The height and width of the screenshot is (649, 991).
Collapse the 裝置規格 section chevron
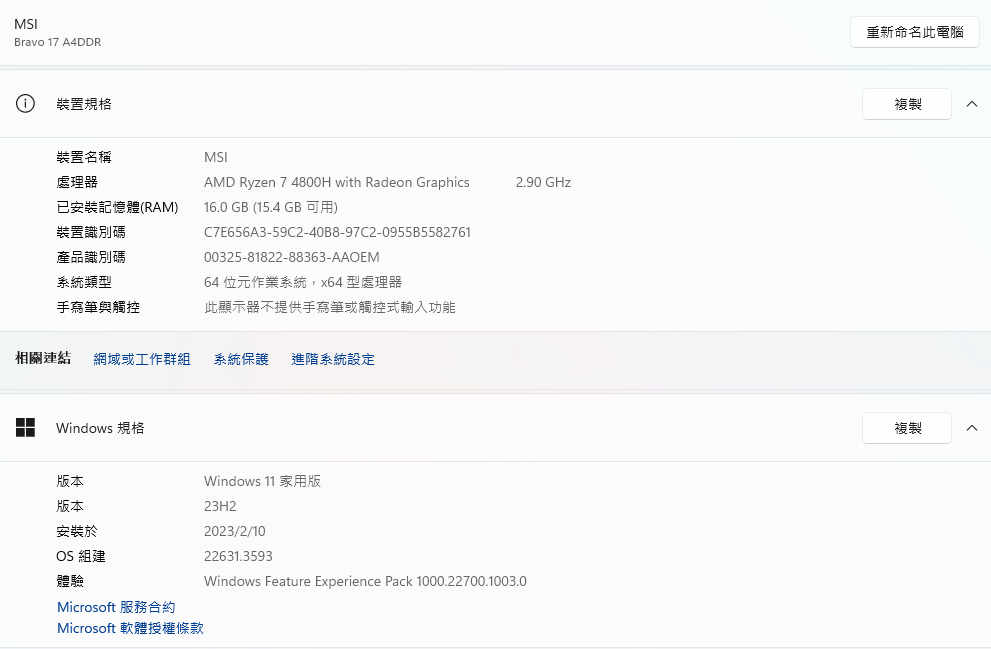pos(971,104)
